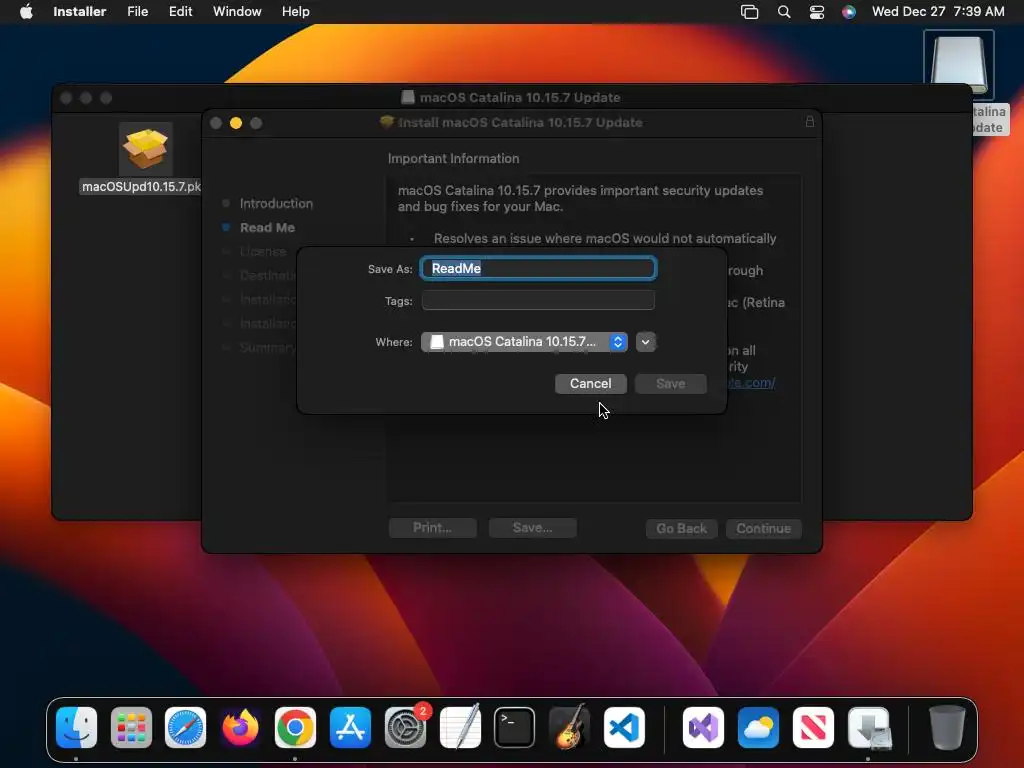Open Firefox from the Dock
This screenshot has height=768, width=1024.
pyautogui.click(x=240, y=727)
